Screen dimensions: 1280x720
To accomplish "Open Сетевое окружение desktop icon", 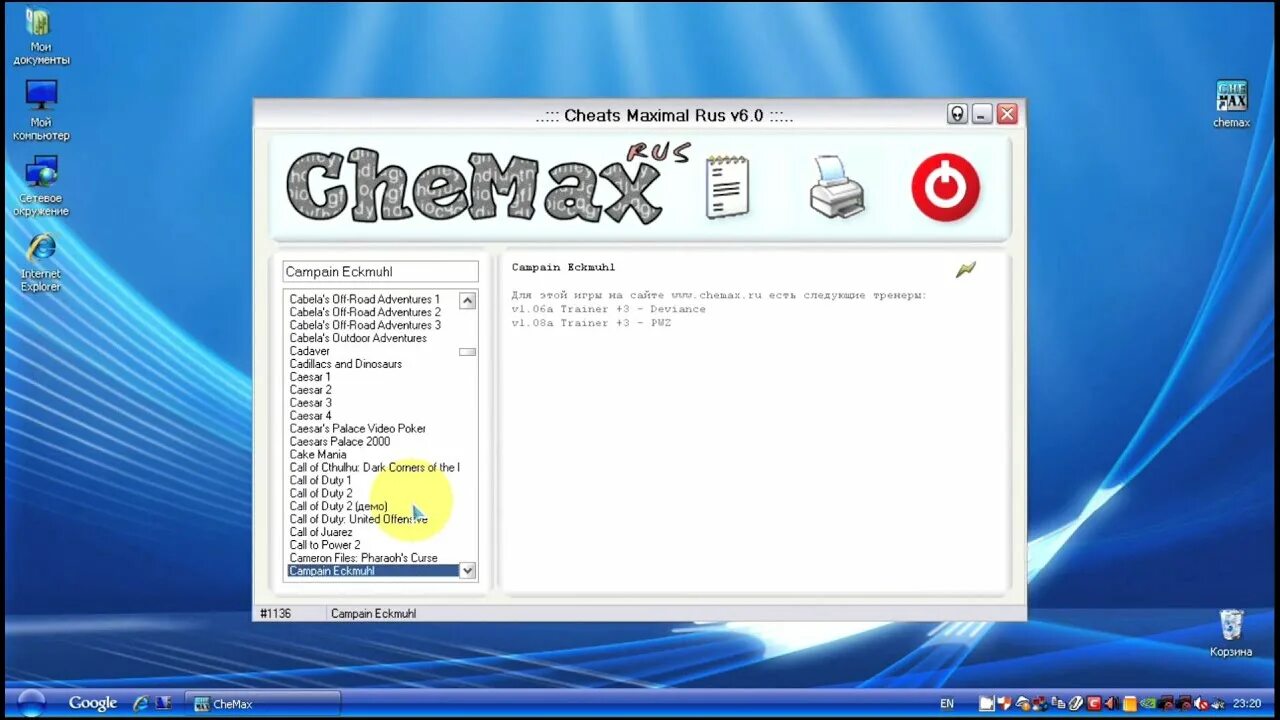I will coord(41,186).
